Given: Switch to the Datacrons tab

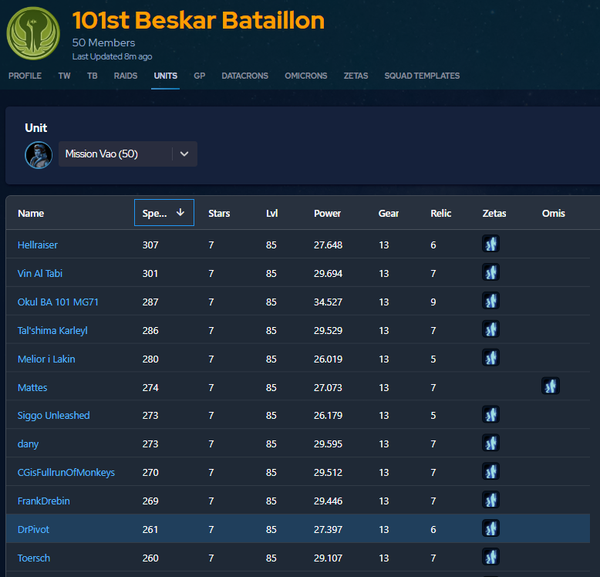Looking at the screenshot, I should pyautogui.click(x=245, y=76).
